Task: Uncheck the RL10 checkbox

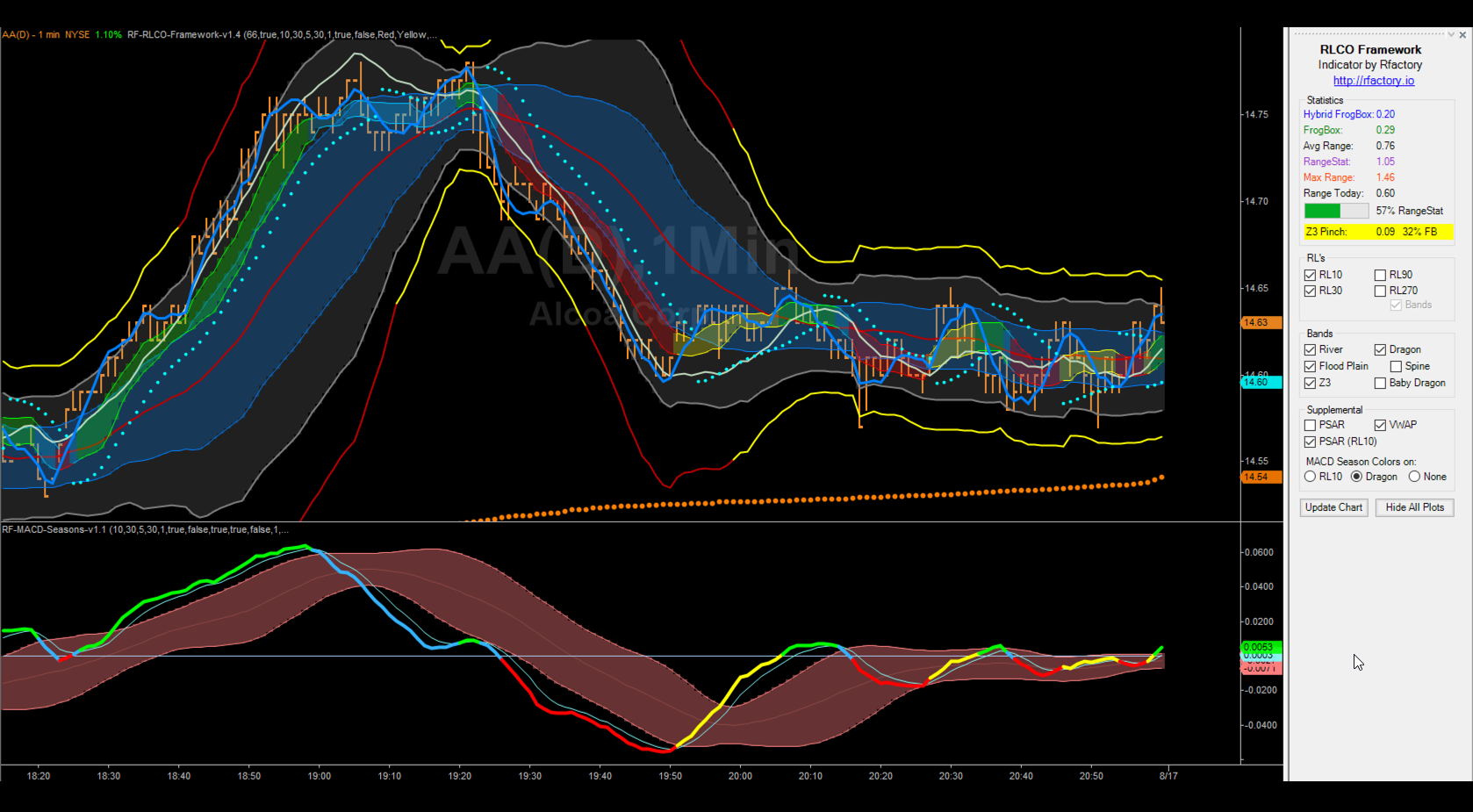Action: tap(1310, 276)
